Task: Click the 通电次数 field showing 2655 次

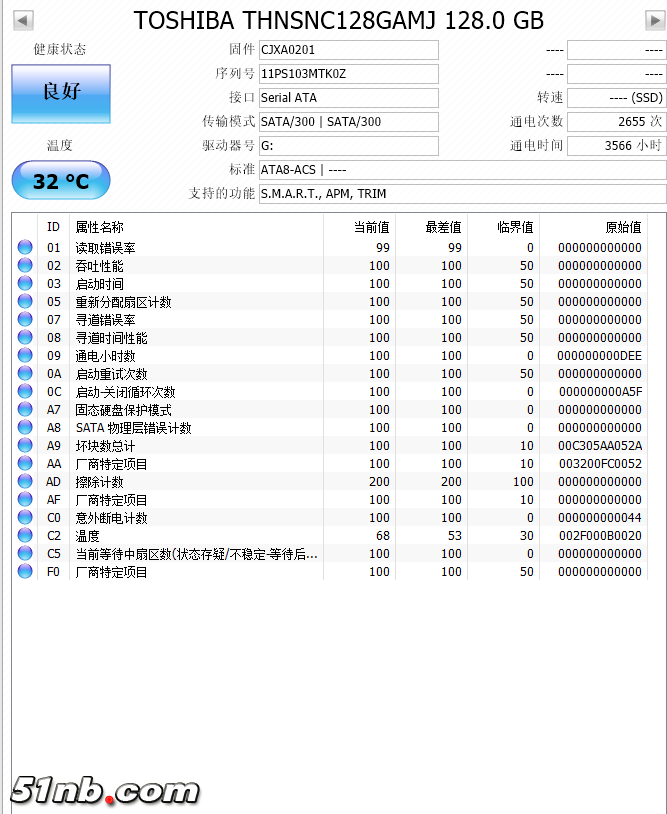Action: coord(617,121)
